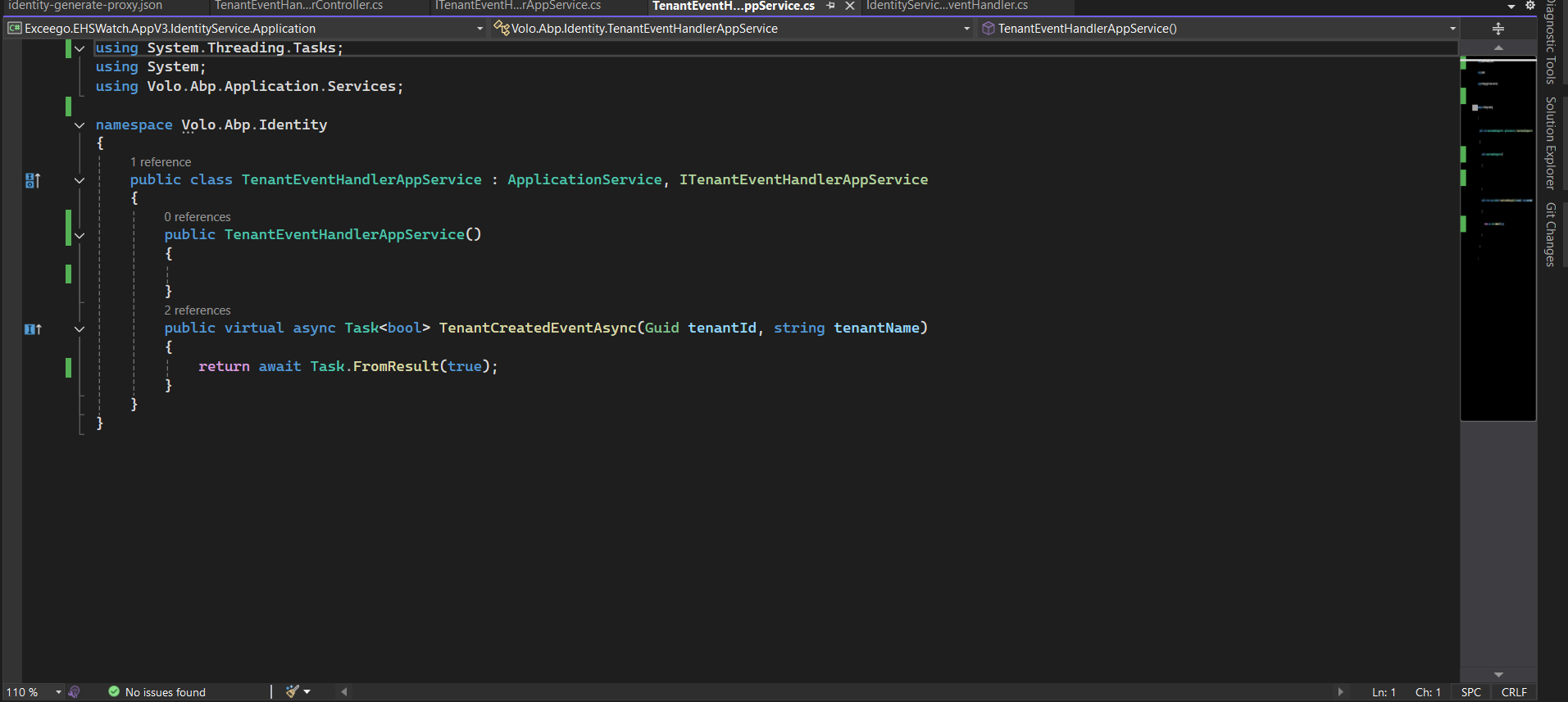Open the tab settings gear icon
The height and width of the screenshot is (702, 1568).
click(1529, 6)
